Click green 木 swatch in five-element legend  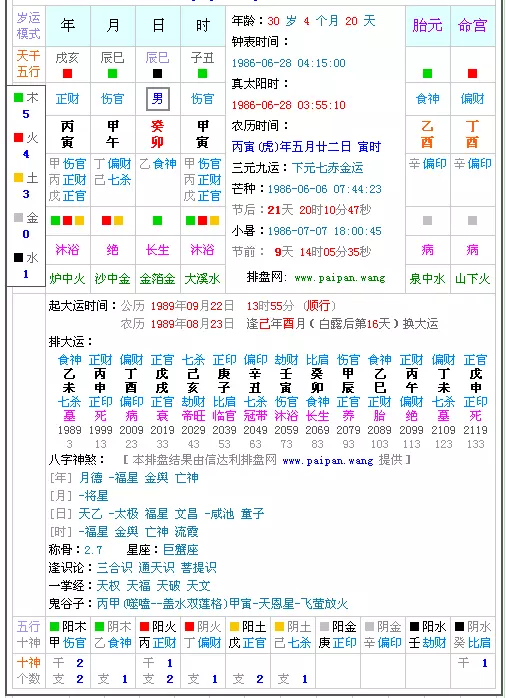[18, 97]
